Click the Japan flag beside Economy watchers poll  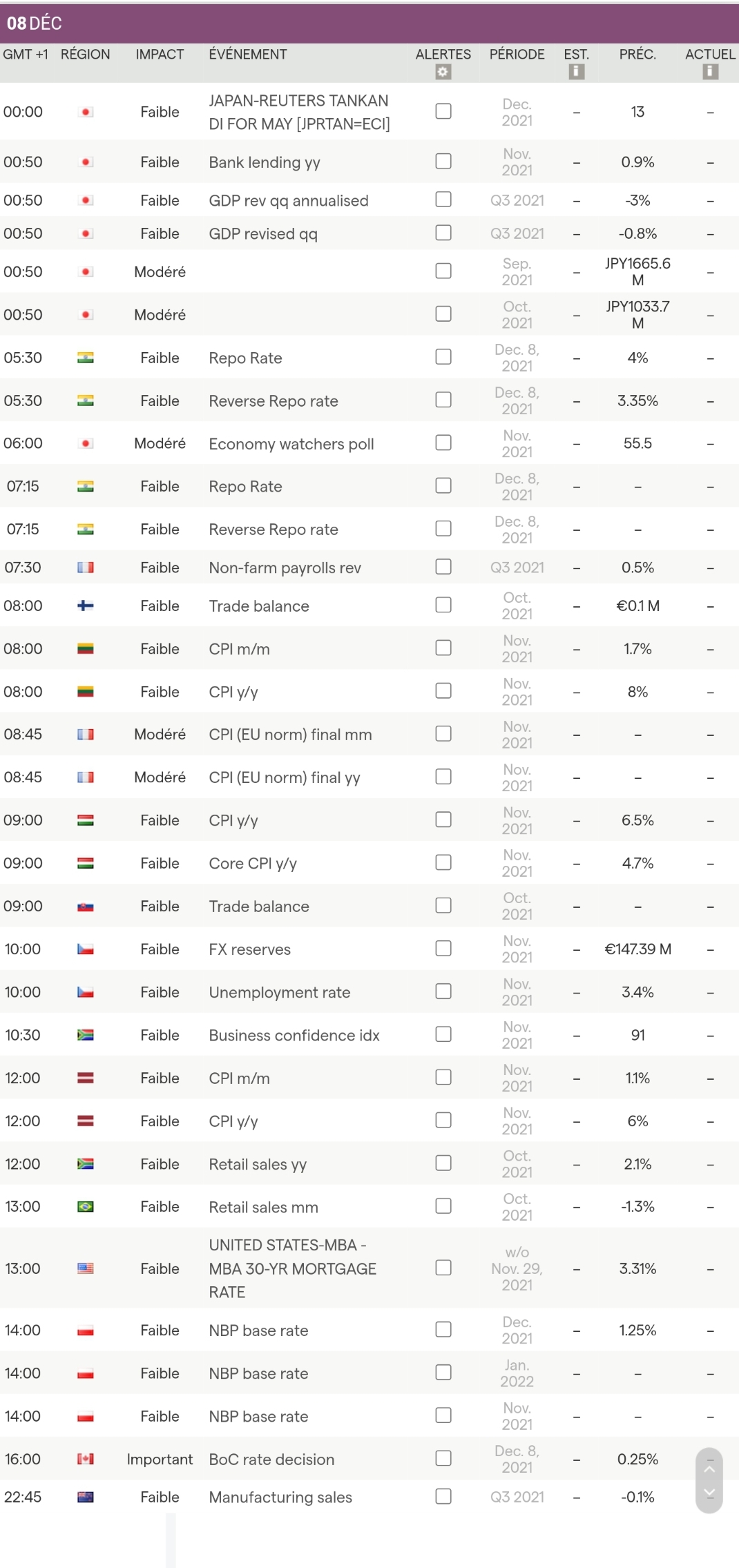point(86,443)
